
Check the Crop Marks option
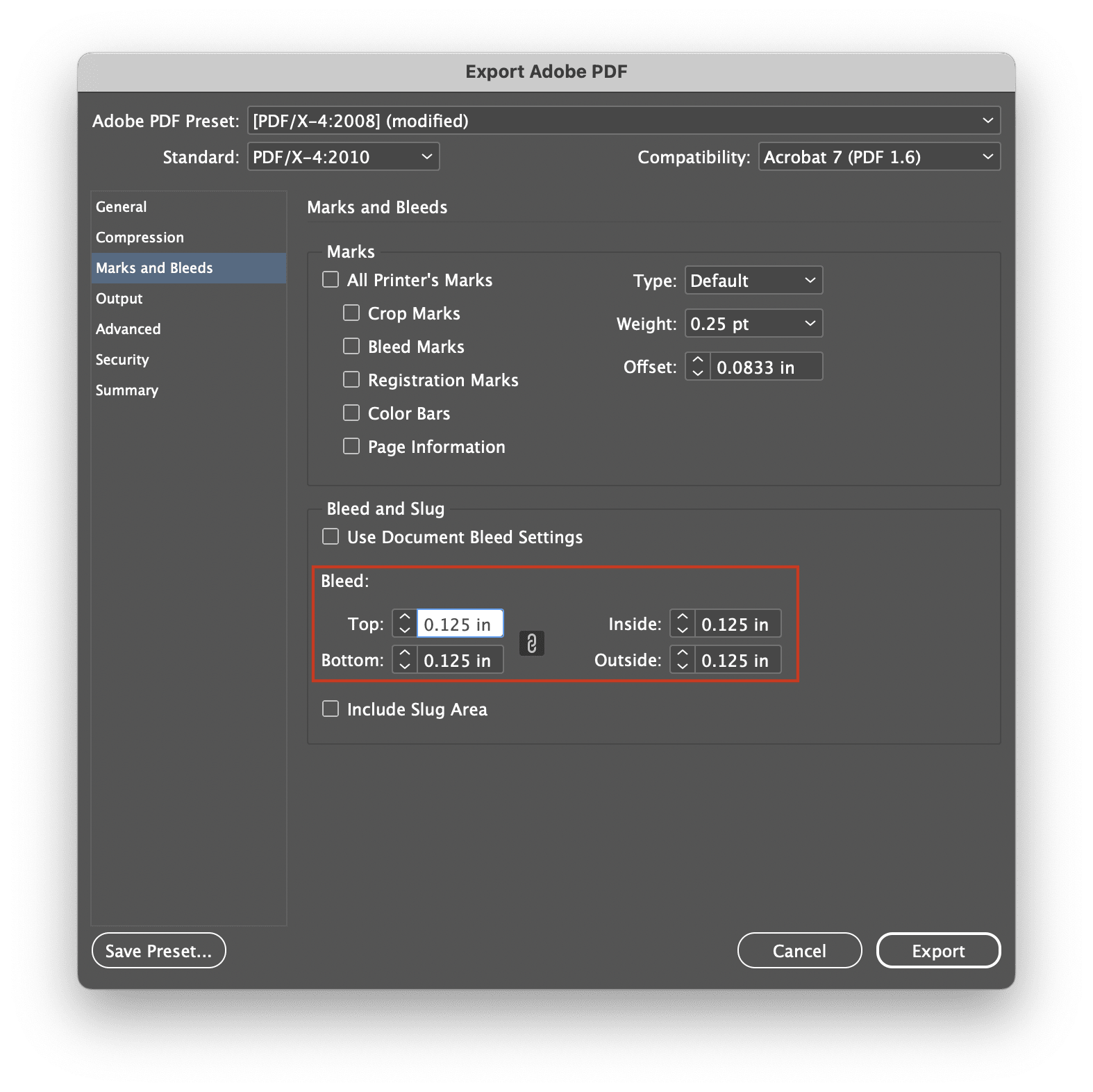pyautogui.click(x=351, y=313)
